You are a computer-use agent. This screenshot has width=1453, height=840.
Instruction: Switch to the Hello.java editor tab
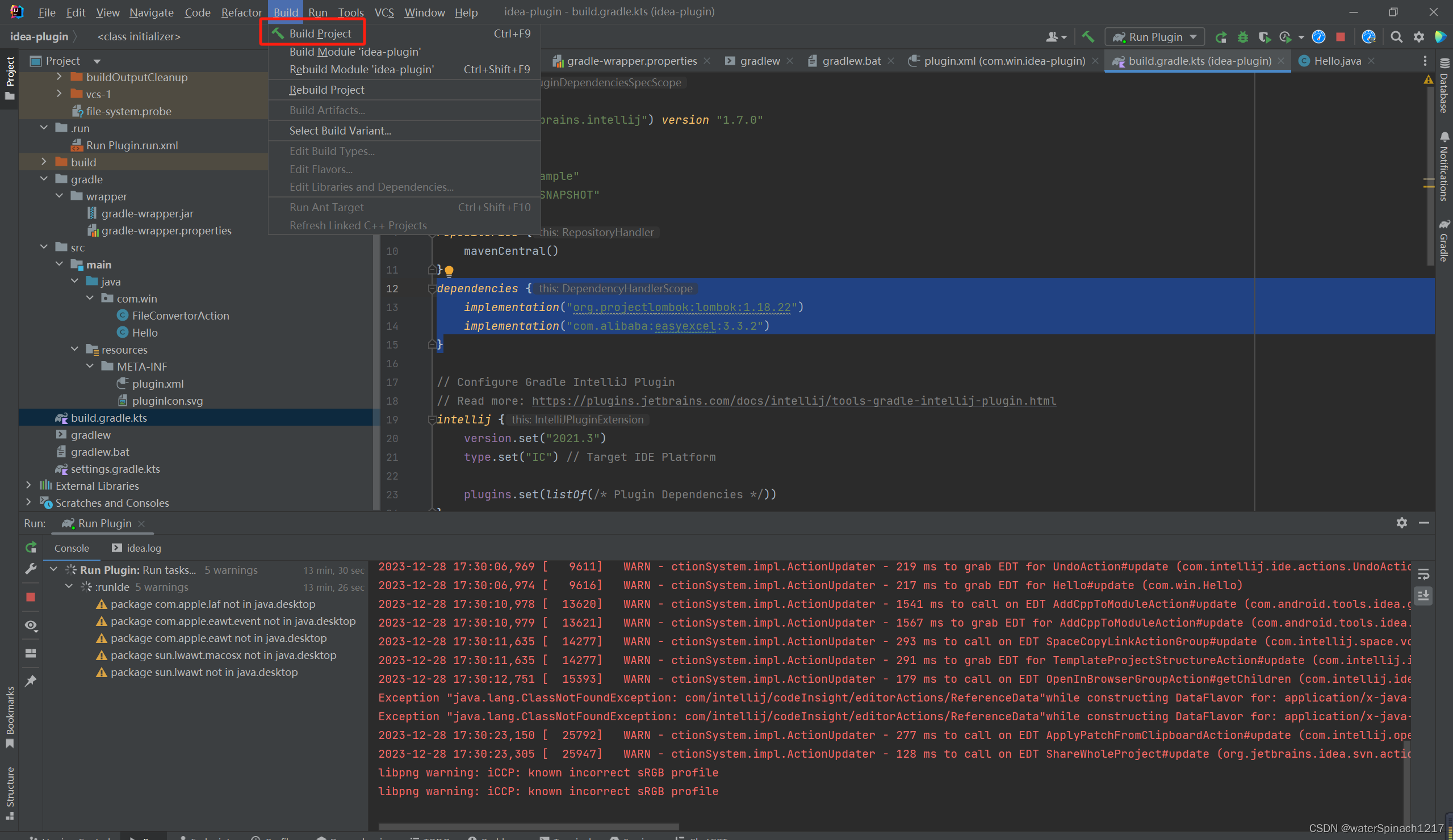pos(1337,61)
